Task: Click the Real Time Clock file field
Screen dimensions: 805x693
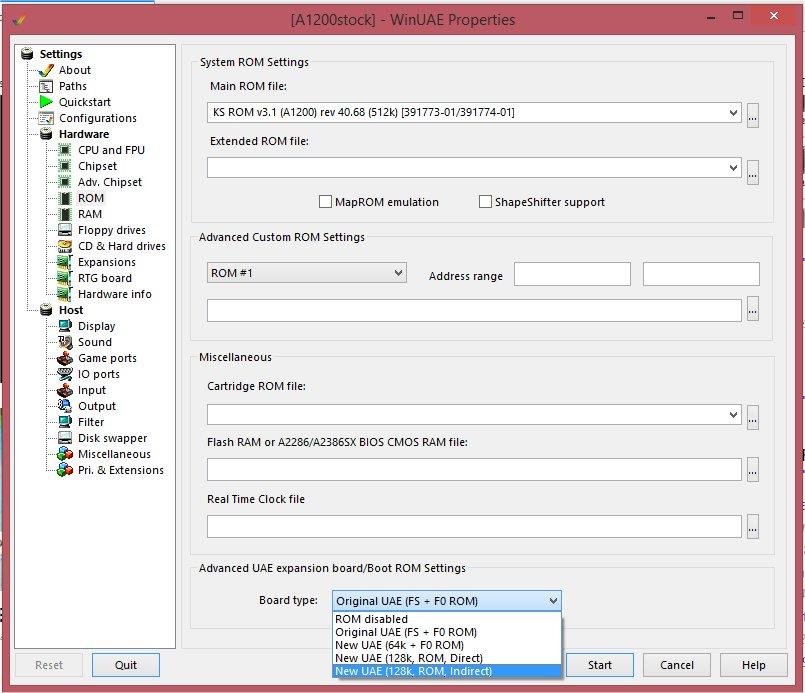Action: 474,526
